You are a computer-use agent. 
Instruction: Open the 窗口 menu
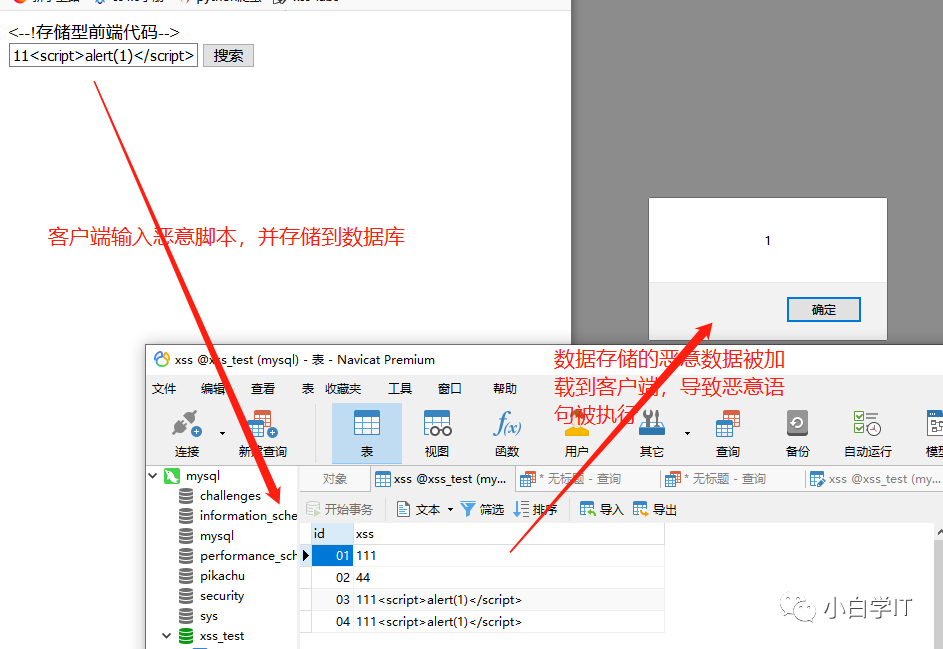(x=450, y=389)
